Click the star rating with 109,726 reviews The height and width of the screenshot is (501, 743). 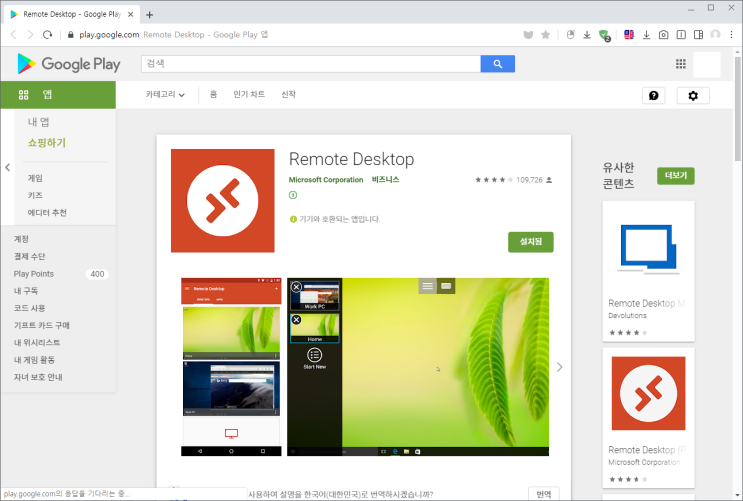514,180
